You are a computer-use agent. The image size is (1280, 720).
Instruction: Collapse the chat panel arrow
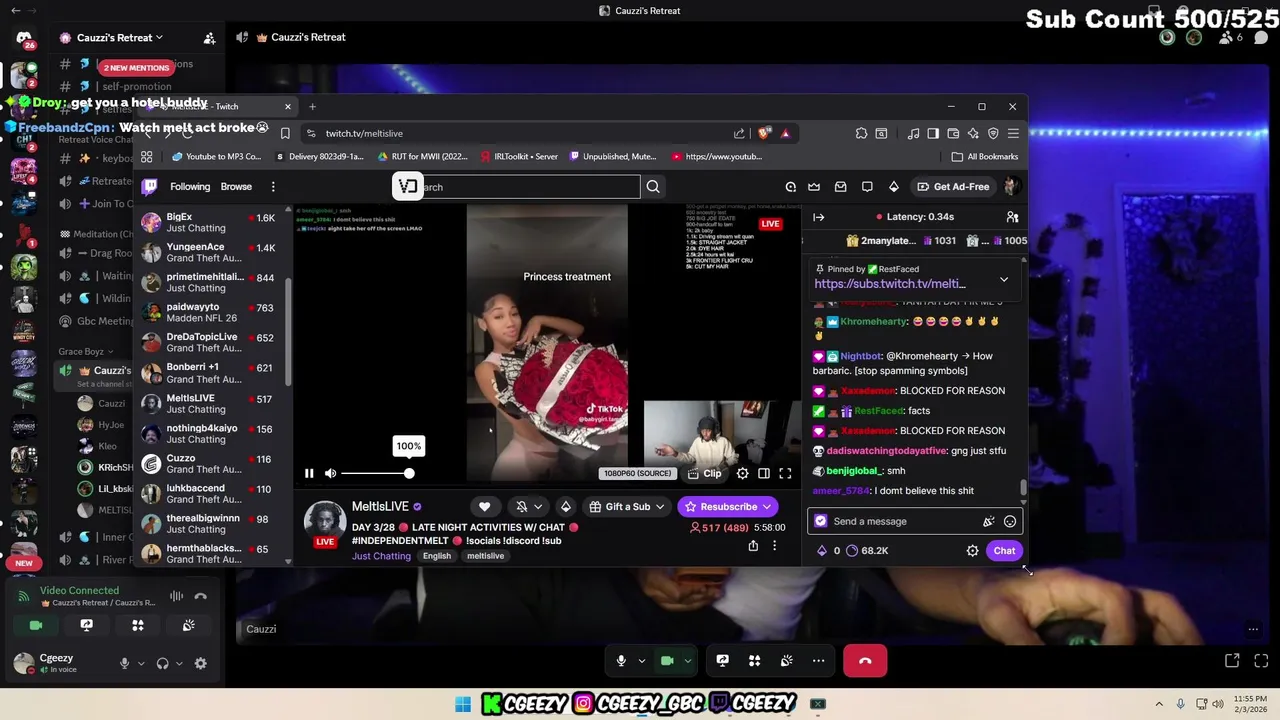point(819,217)
